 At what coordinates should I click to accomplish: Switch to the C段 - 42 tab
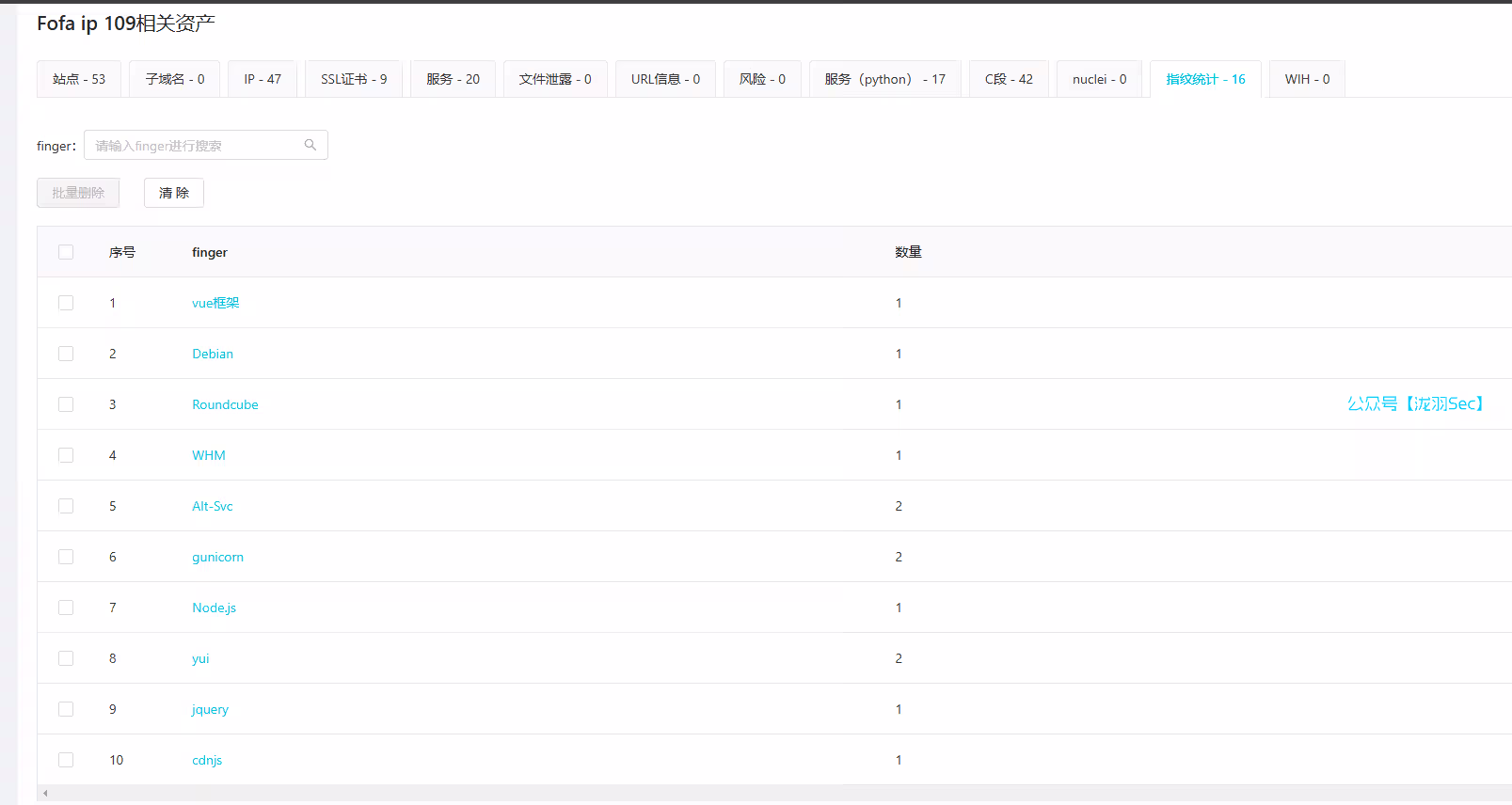[x=1009, y=79]
